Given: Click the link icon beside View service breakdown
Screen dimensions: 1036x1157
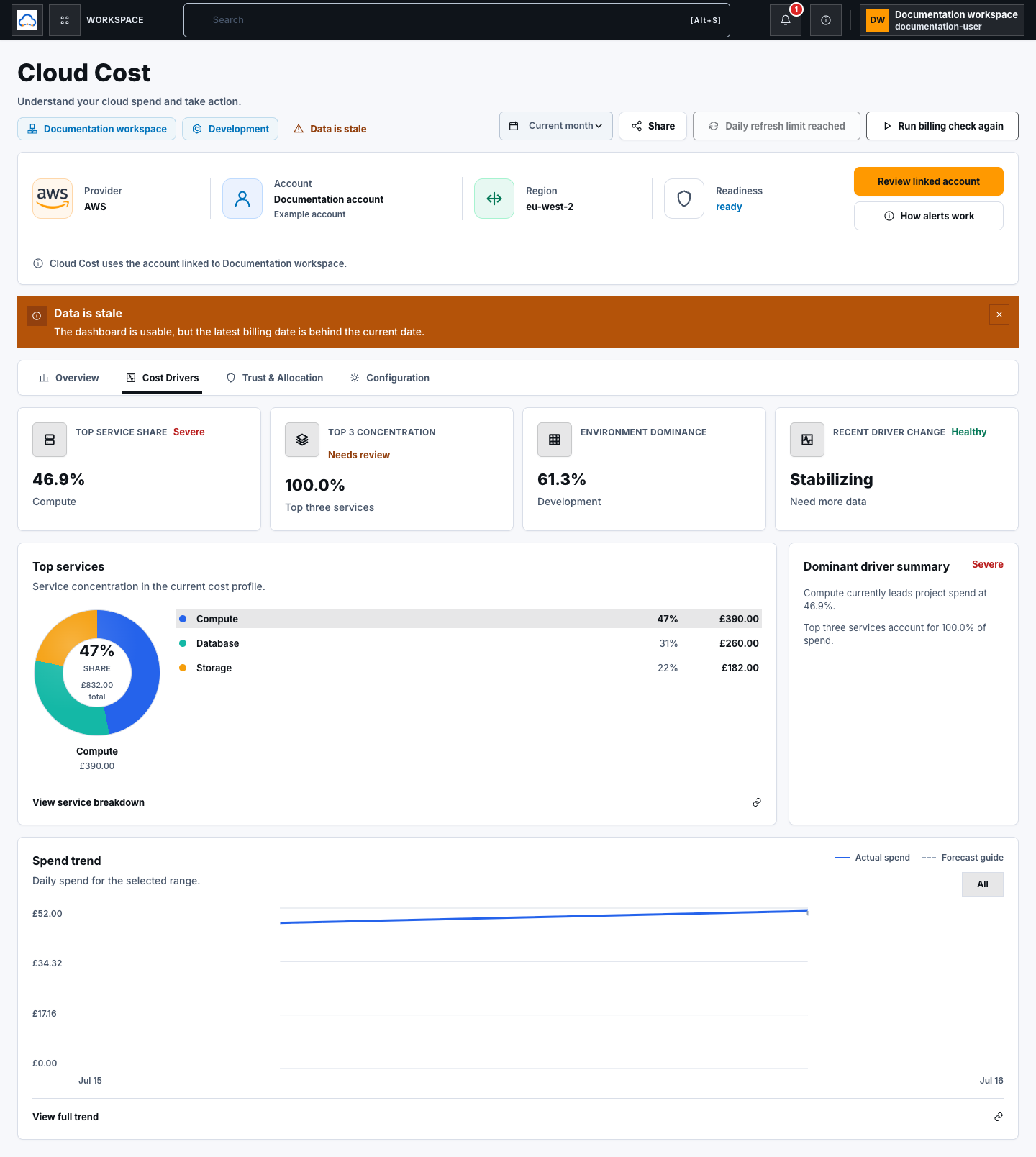Looking at the screenshot, I should [x=757, y=802].
